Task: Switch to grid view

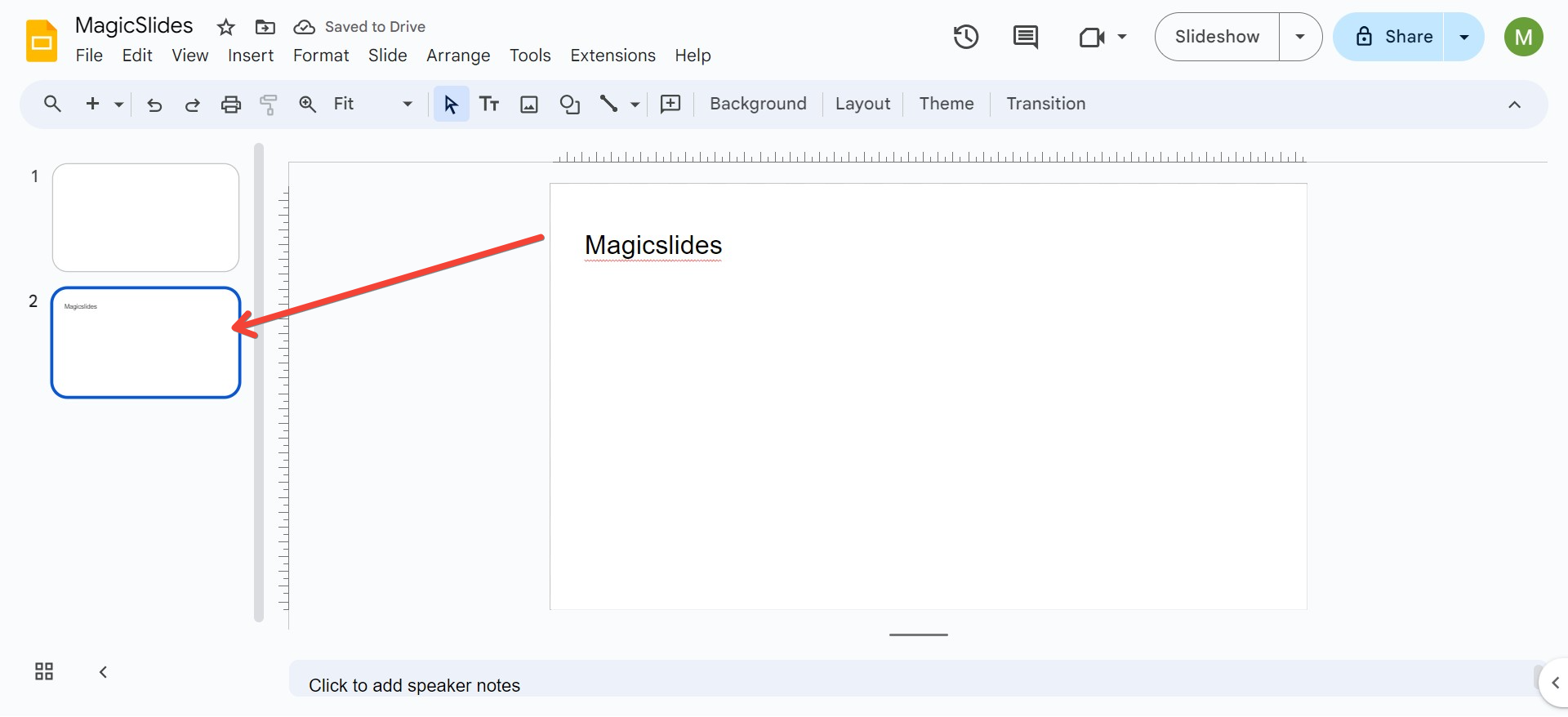Action: (x=44, y=671)
